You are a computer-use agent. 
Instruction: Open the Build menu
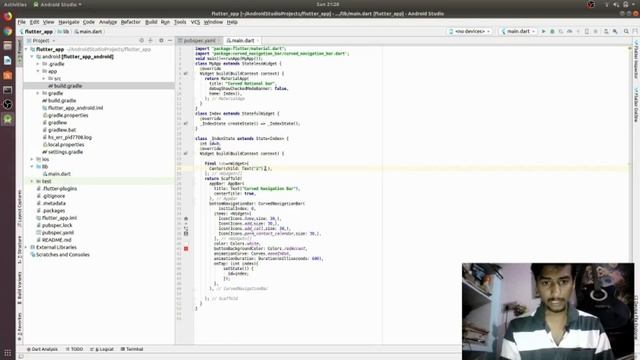151,22
